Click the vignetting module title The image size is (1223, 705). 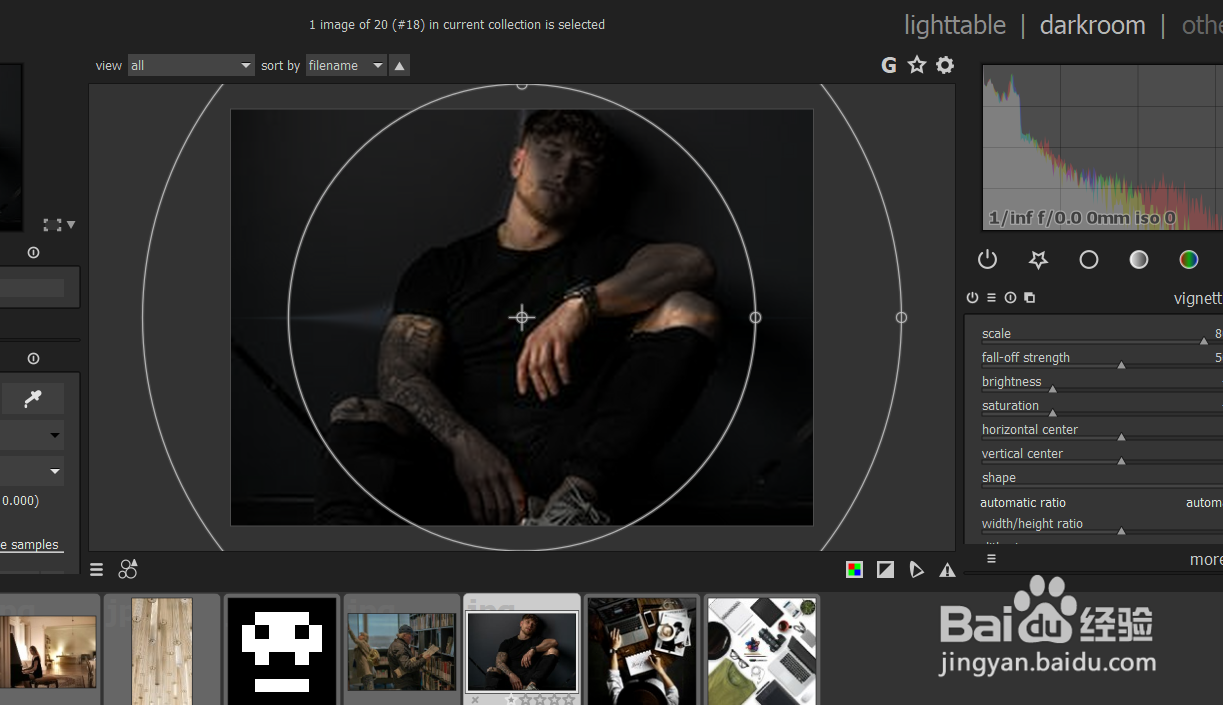pos(1198,298)
